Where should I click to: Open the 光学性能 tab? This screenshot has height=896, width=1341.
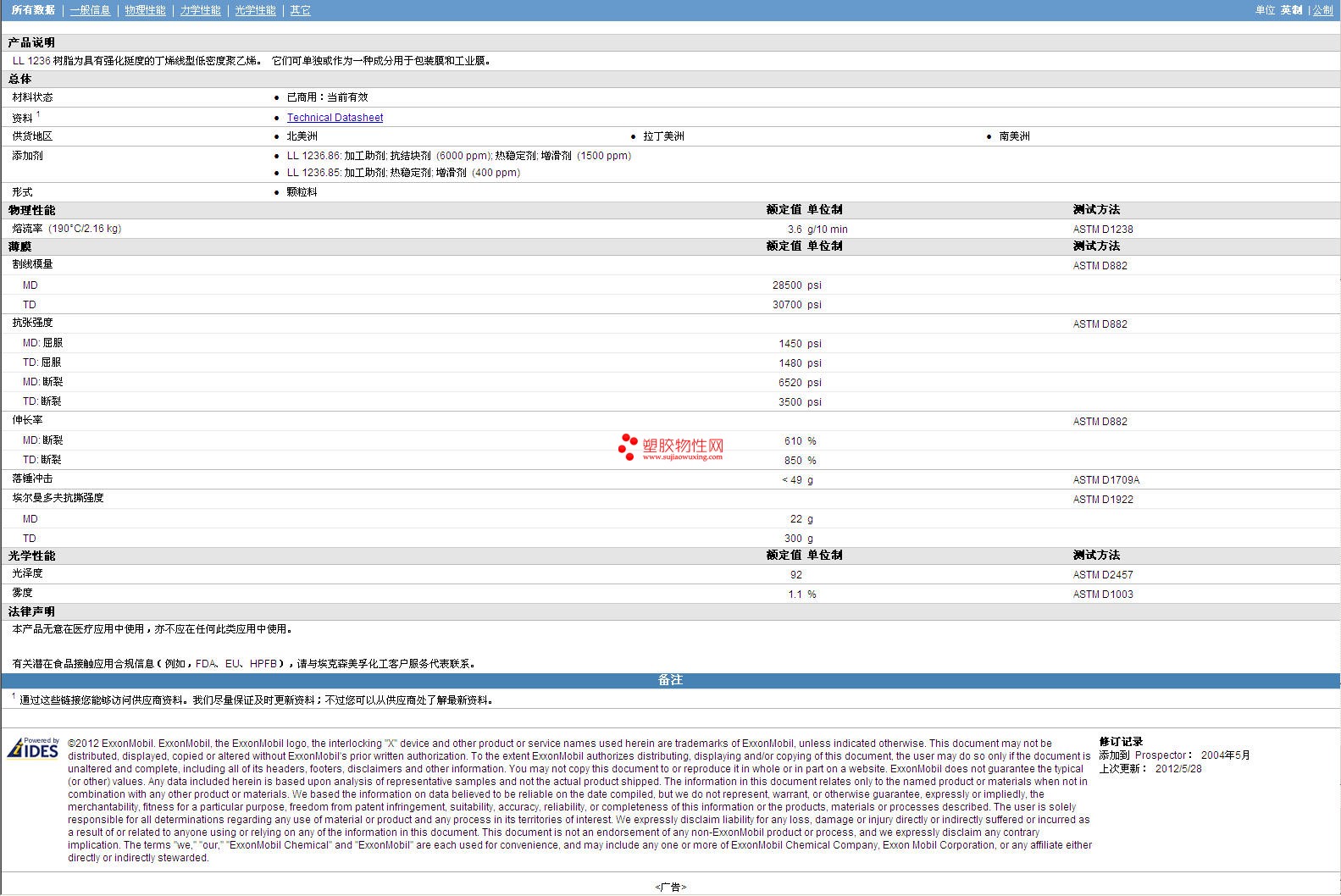[x=255, y=10]
